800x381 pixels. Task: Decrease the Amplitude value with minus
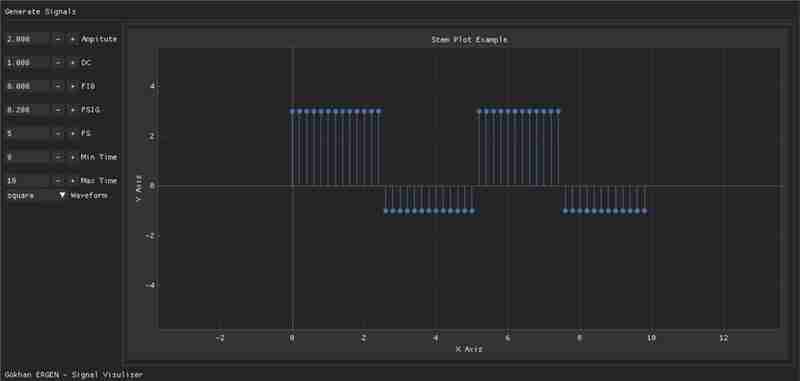[x=58, y=39]
